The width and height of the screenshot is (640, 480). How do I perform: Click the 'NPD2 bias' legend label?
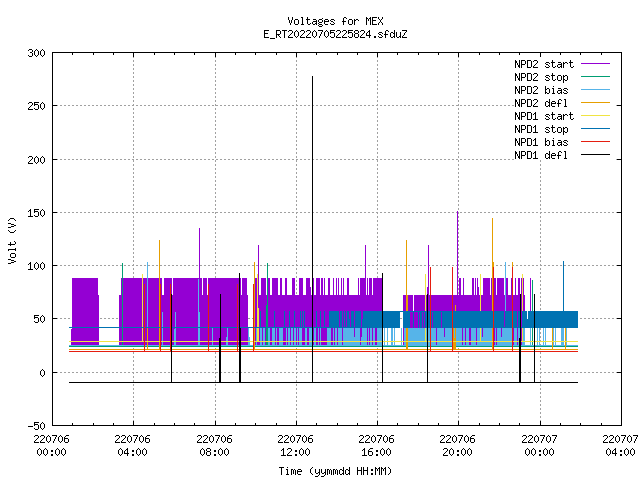pyautogui.click(x=541, y=90)
